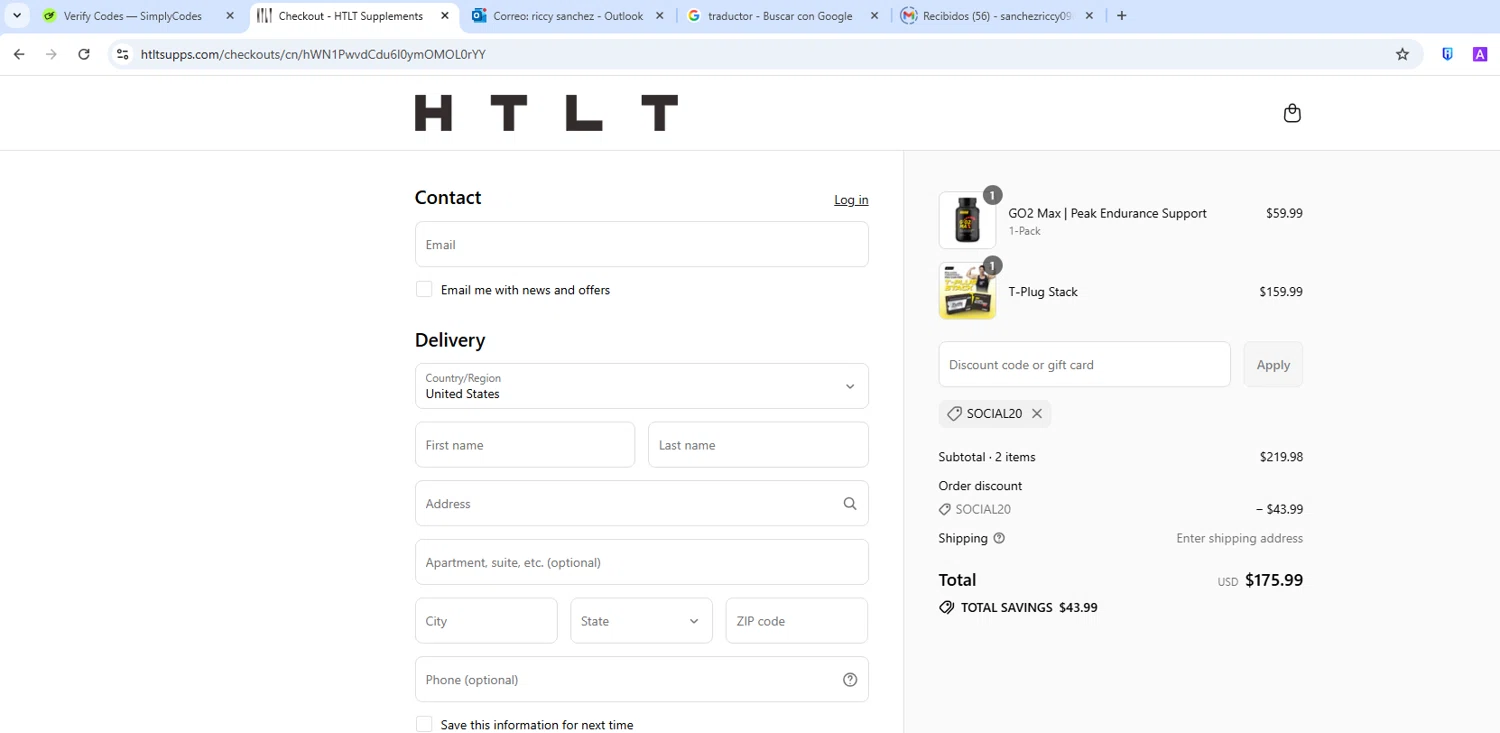Open a new browser tab

pos(1121,16)
